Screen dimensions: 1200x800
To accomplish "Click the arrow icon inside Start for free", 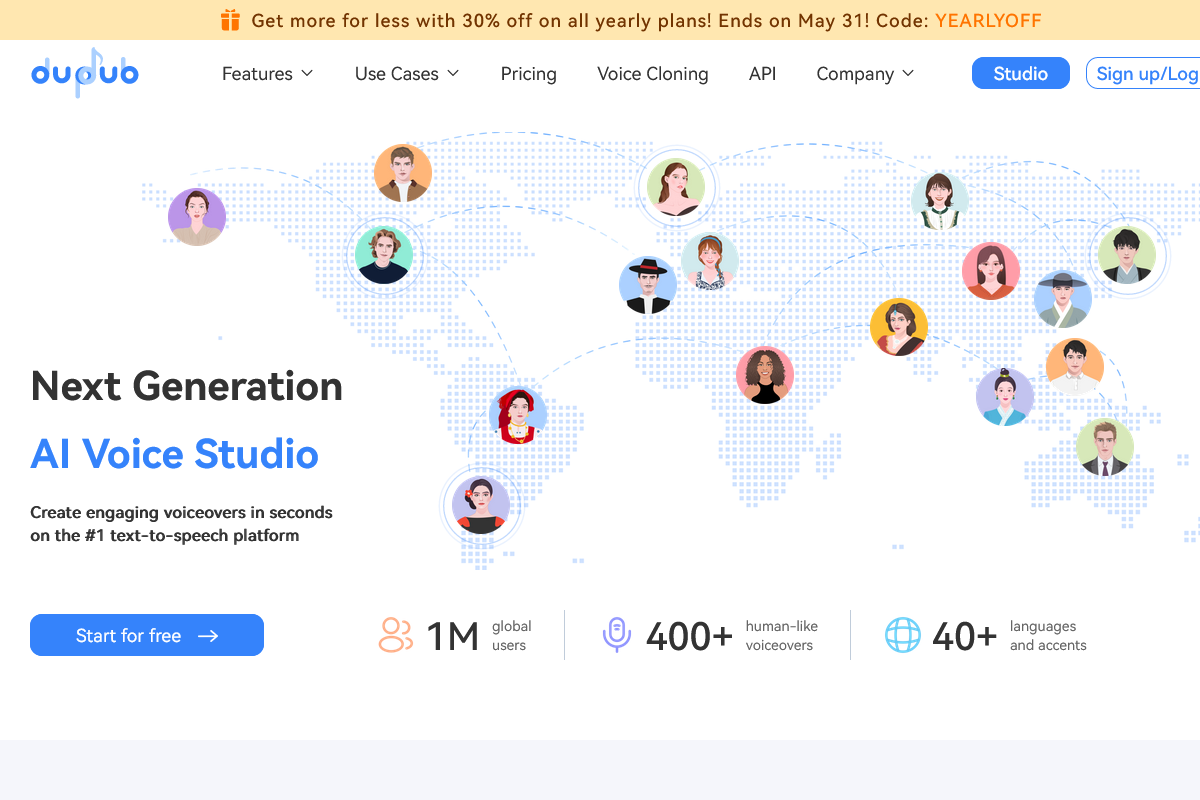I will click(x=208, y=635).
